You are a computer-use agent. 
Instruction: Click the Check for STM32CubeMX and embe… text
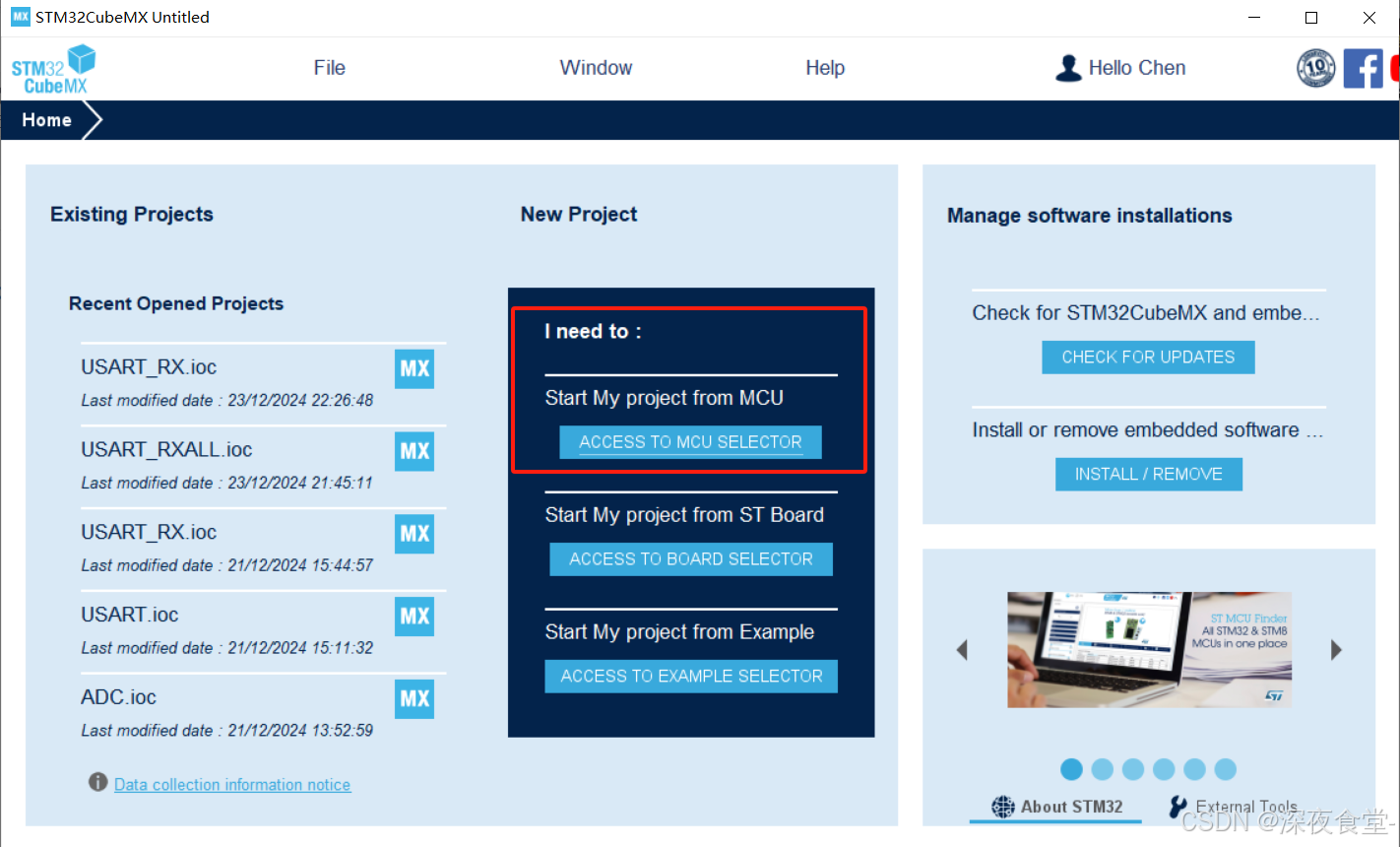[1146, 313]
